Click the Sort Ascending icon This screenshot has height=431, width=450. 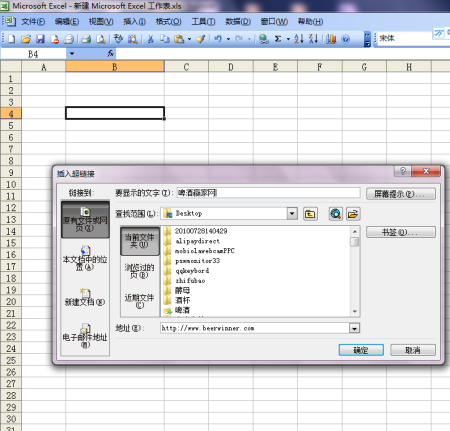pyautogui.click(x=299, y=39)
